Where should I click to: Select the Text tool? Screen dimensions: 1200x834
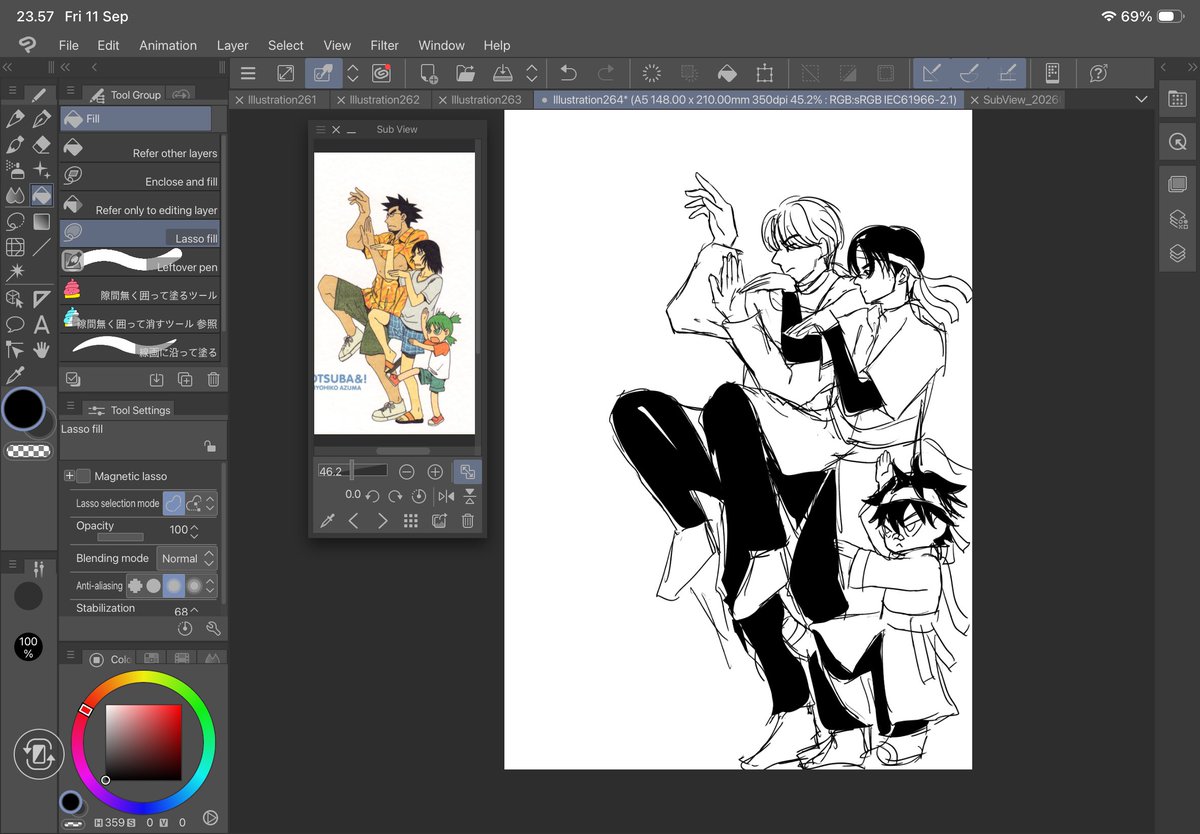(41, 324)
